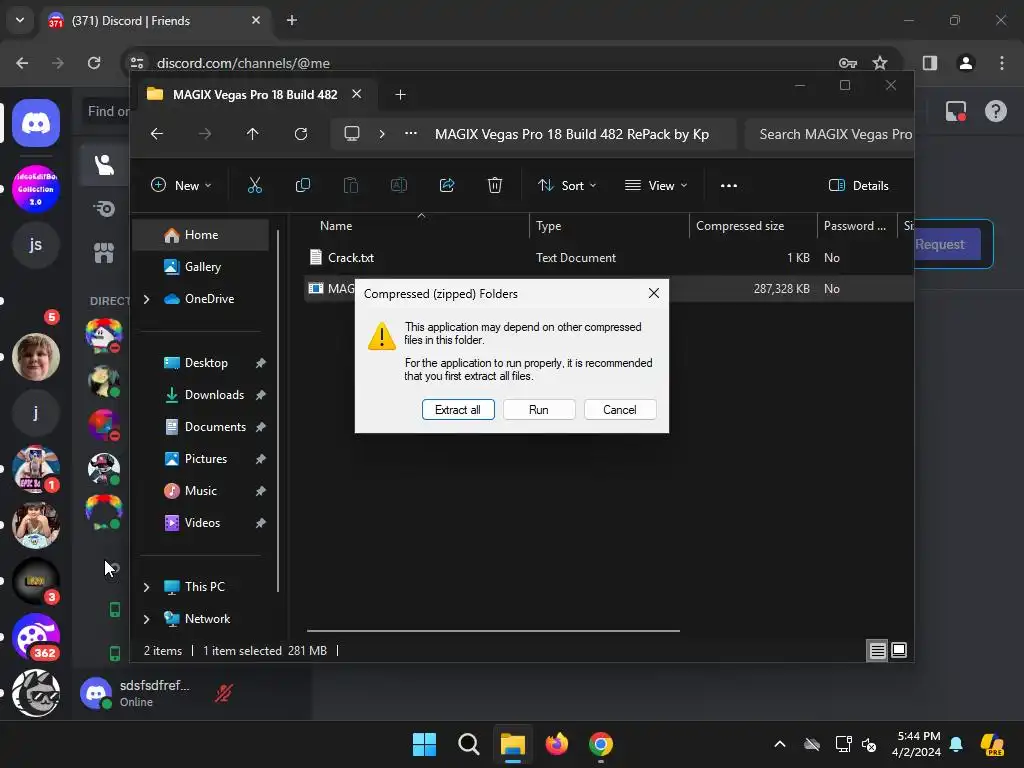
Task: Bookmark this page with Chrome star icon
Action: click(x=880, y=63)
